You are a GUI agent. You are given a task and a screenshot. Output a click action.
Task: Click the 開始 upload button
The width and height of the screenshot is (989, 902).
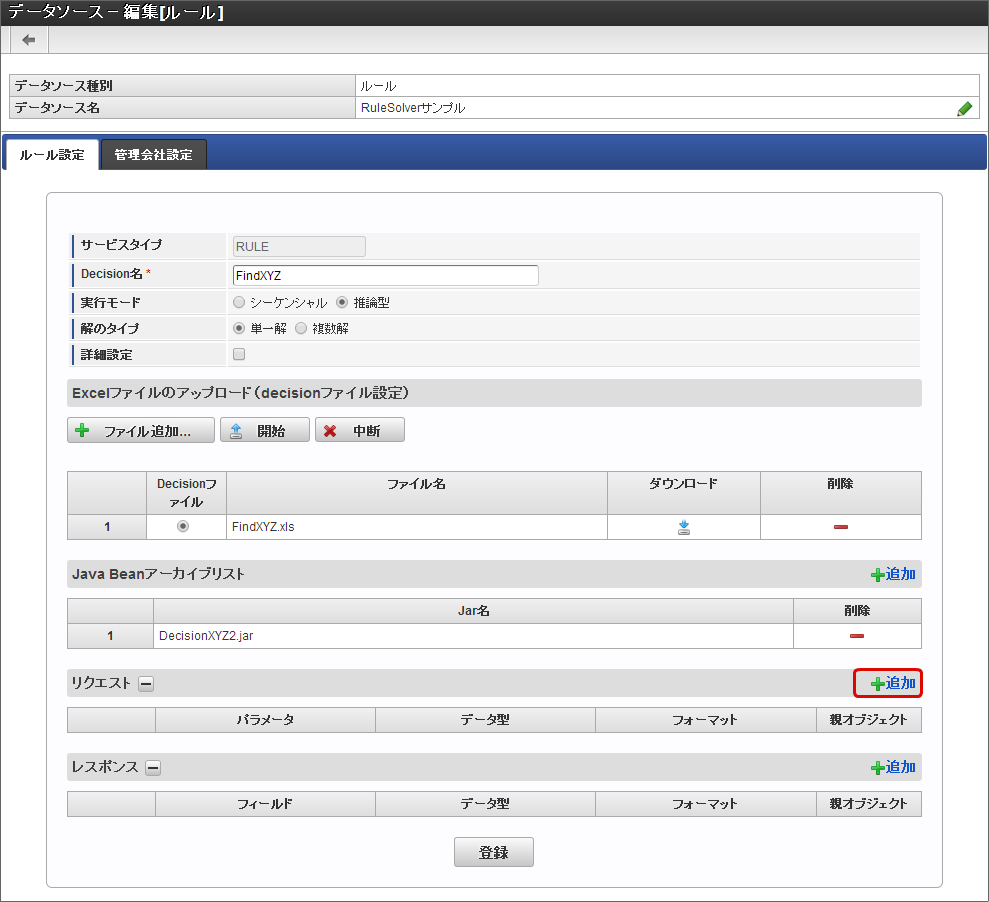264,431
